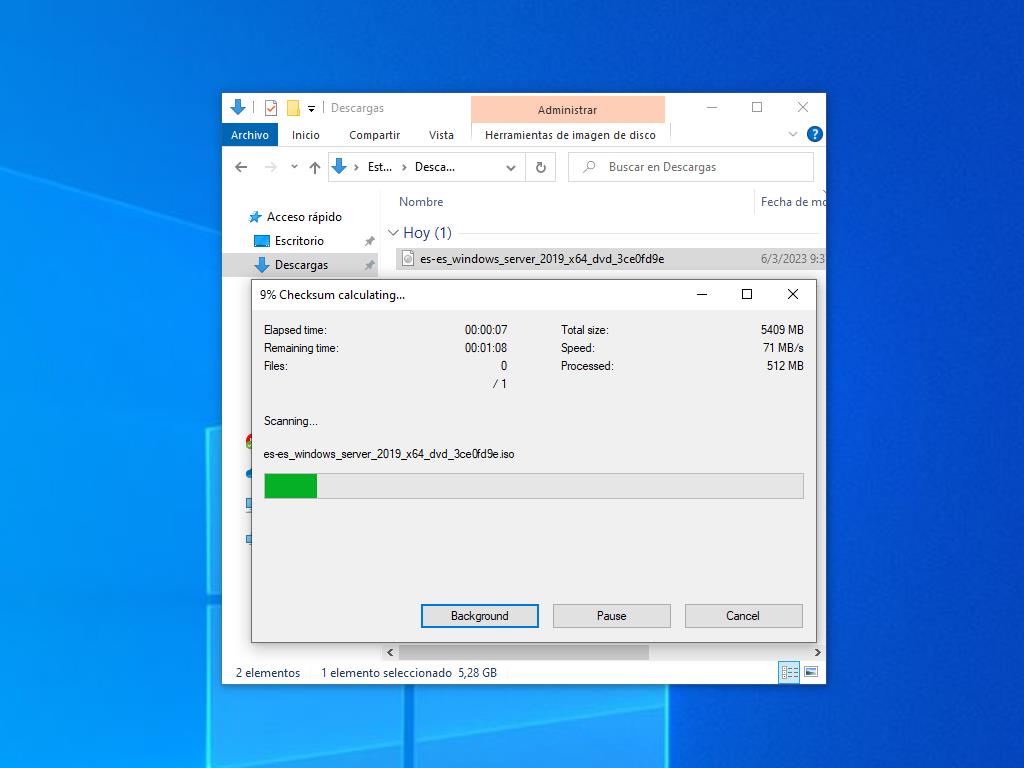This screenshot has height=768, width=1024.
Task: Minimize the Checksum calculating dialog
Action: (x=702, y=295)
